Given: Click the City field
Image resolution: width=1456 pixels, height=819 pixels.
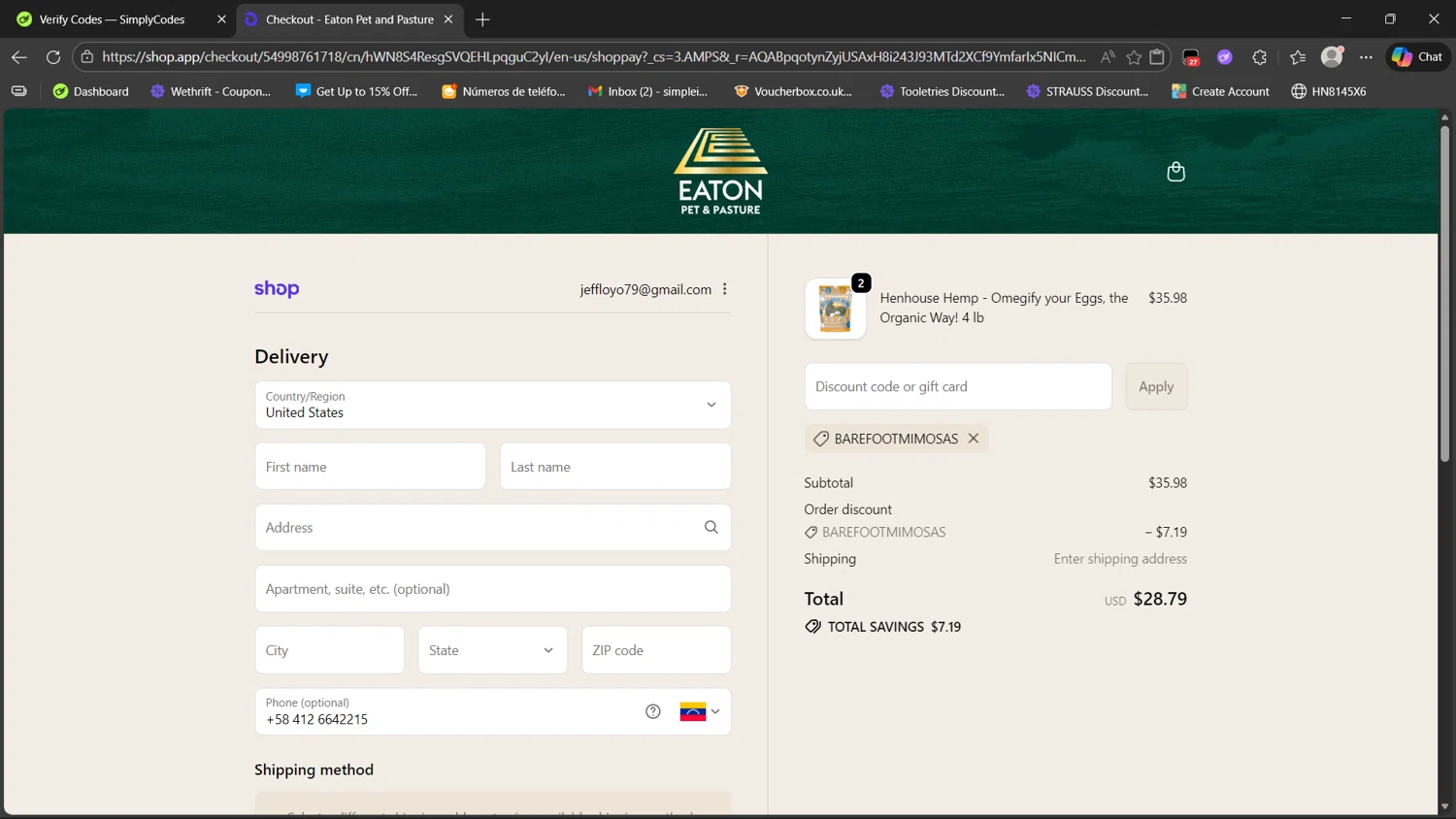Looking at the screenshot, I should coord(329,650).
